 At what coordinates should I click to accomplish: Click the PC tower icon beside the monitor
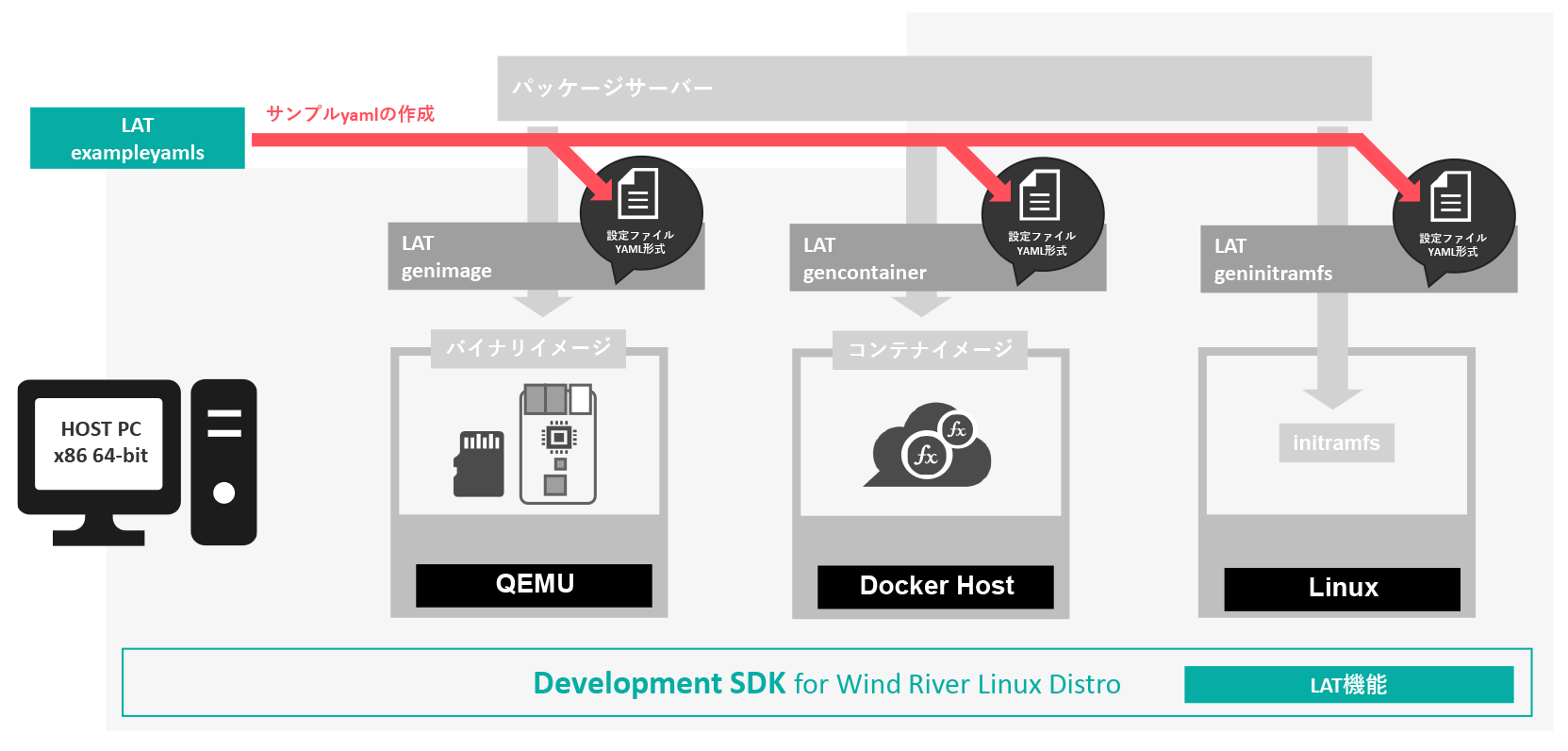(x=223, y=462)
